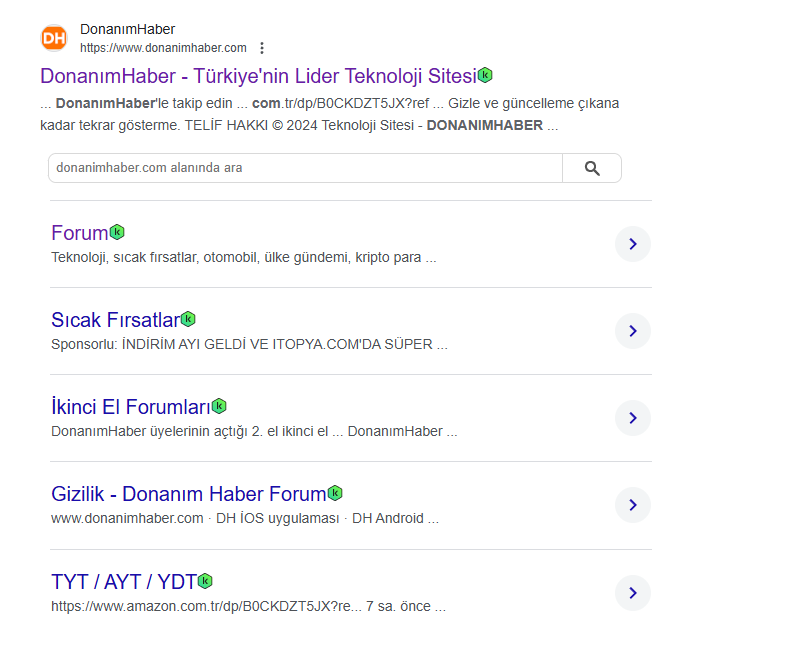Open Gizilik - Donanım Haber Forum link
The image size is (803, 645).
pos(188,494)
